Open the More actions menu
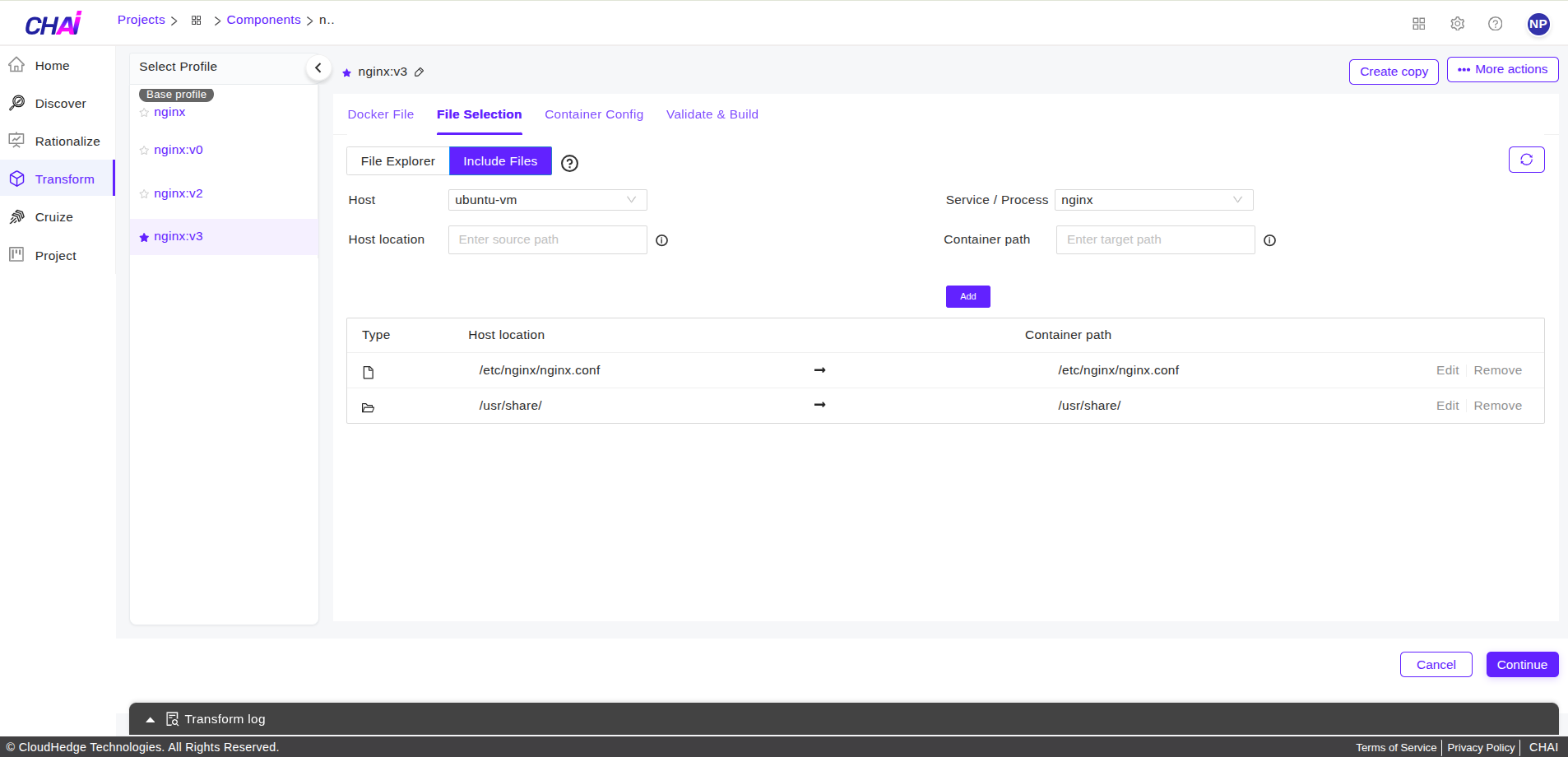 [x=1503, y=70]
